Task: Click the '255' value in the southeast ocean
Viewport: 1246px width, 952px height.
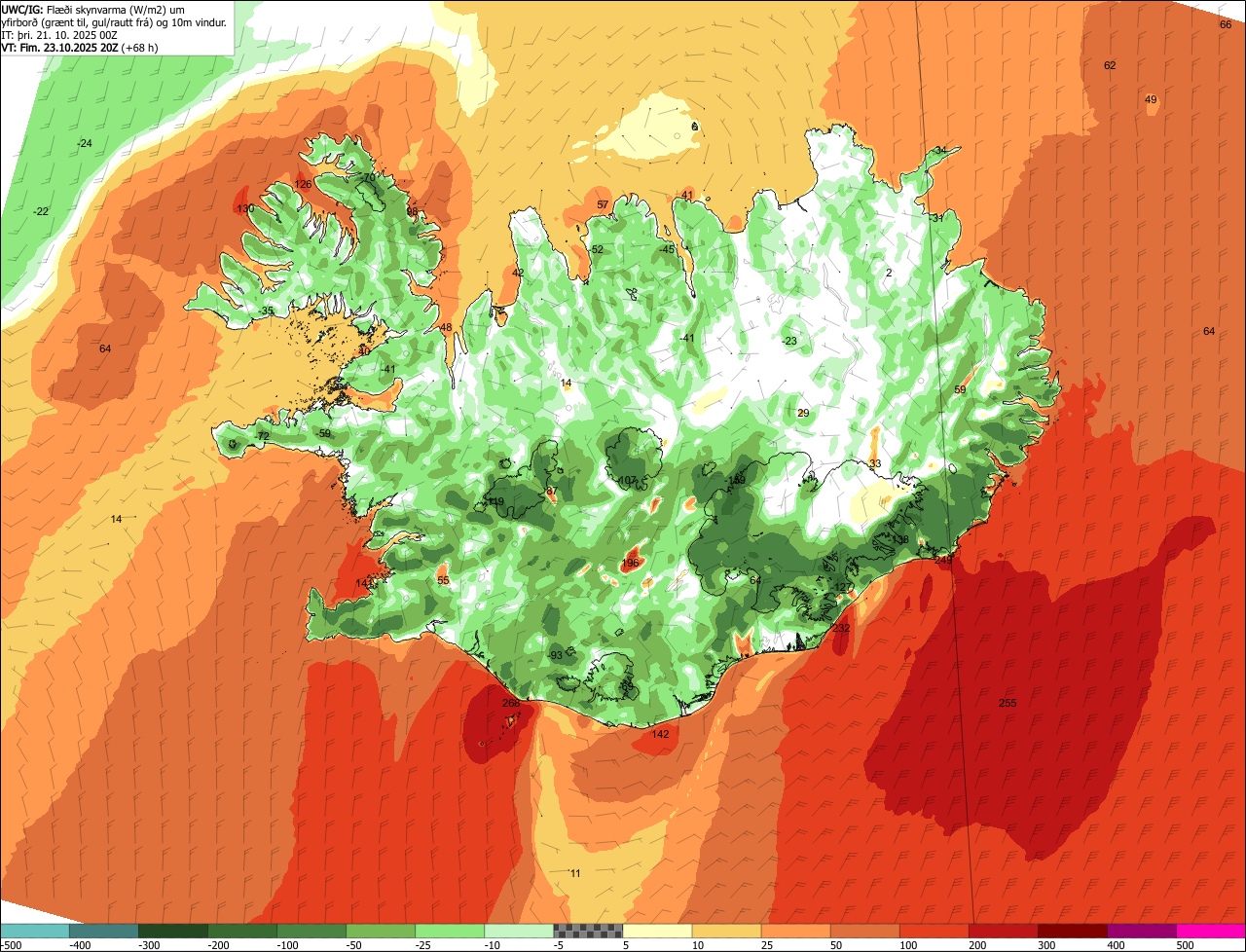Action: coord(1008,703)
